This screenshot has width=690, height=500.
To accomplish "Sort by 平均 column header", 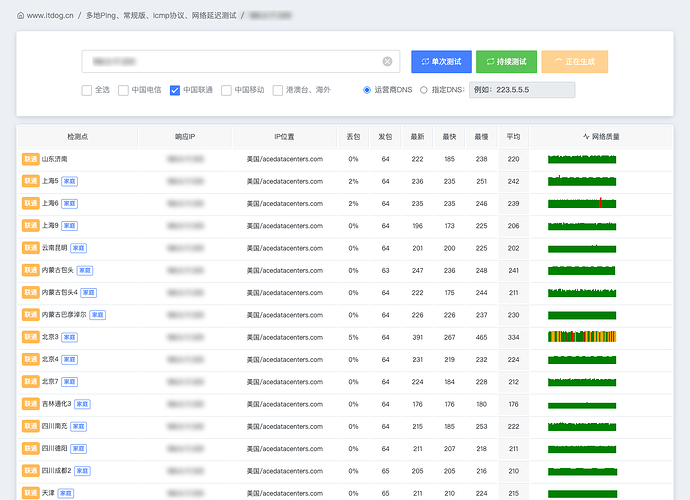I will pos(513,136).
